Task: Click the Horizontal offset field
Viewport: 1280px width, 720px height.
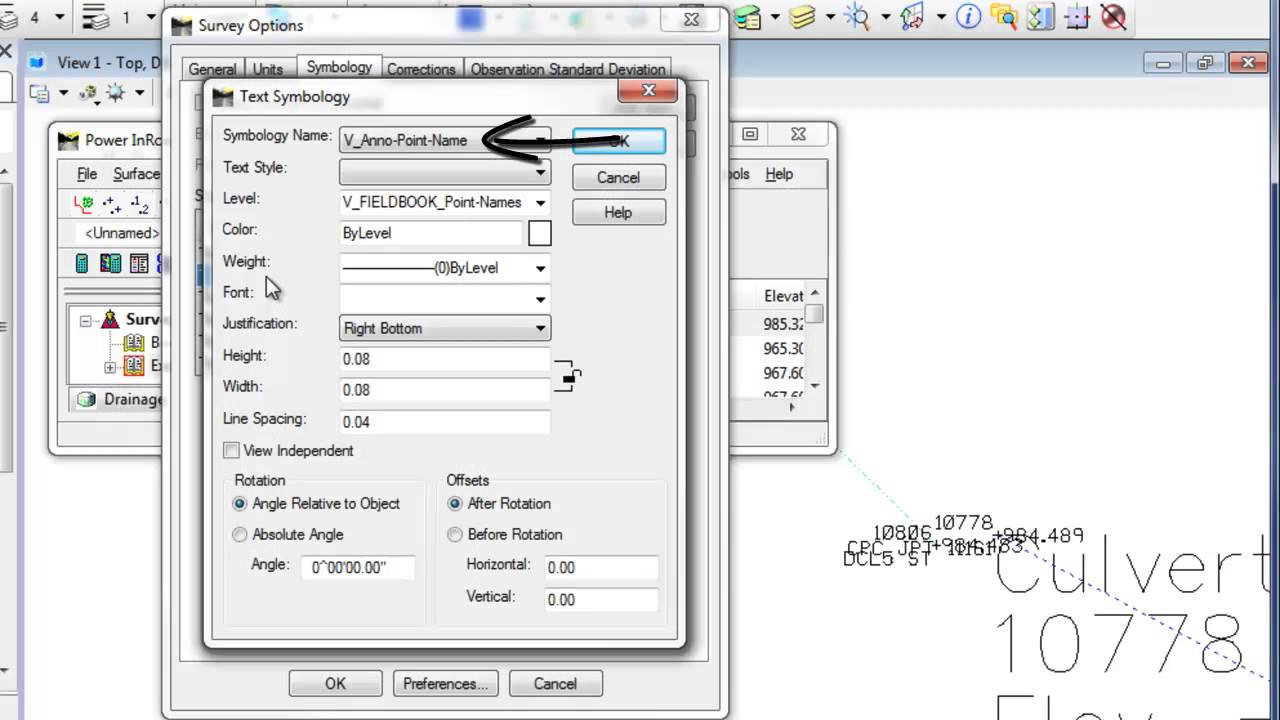Action: coord(602,567)
